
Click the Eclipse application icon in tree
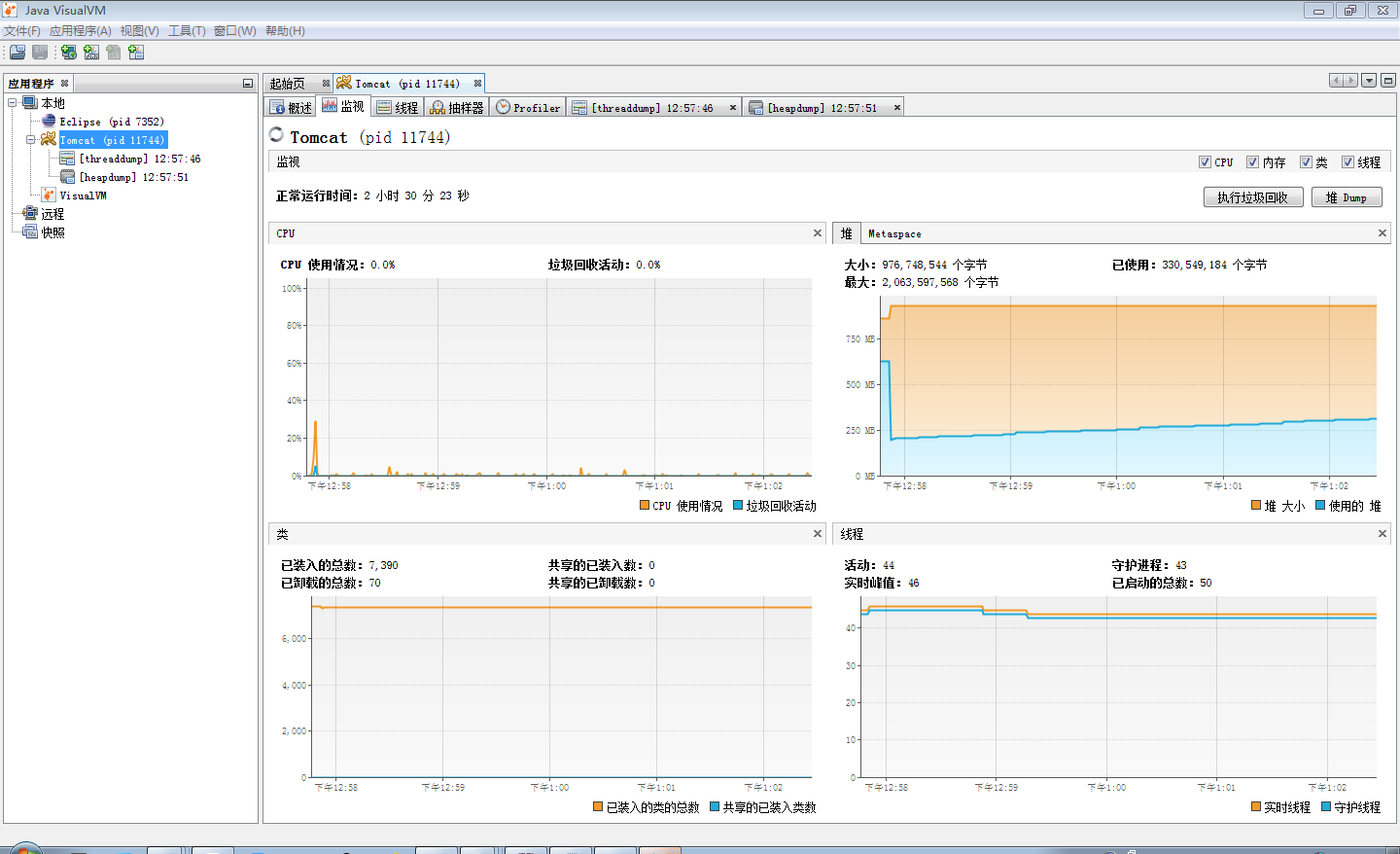[49, 121]
